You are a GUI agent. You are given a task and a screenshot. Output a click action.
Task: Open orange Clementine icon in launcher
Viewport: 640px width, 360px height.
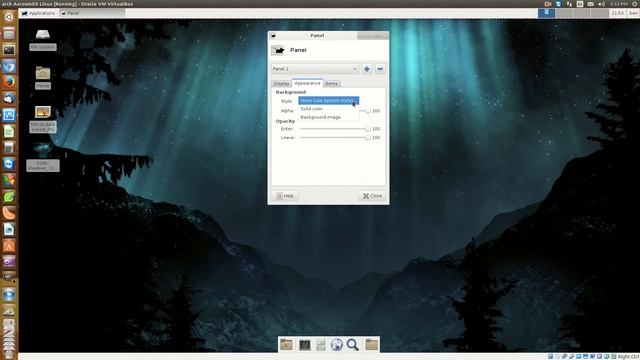pos(9,213)
